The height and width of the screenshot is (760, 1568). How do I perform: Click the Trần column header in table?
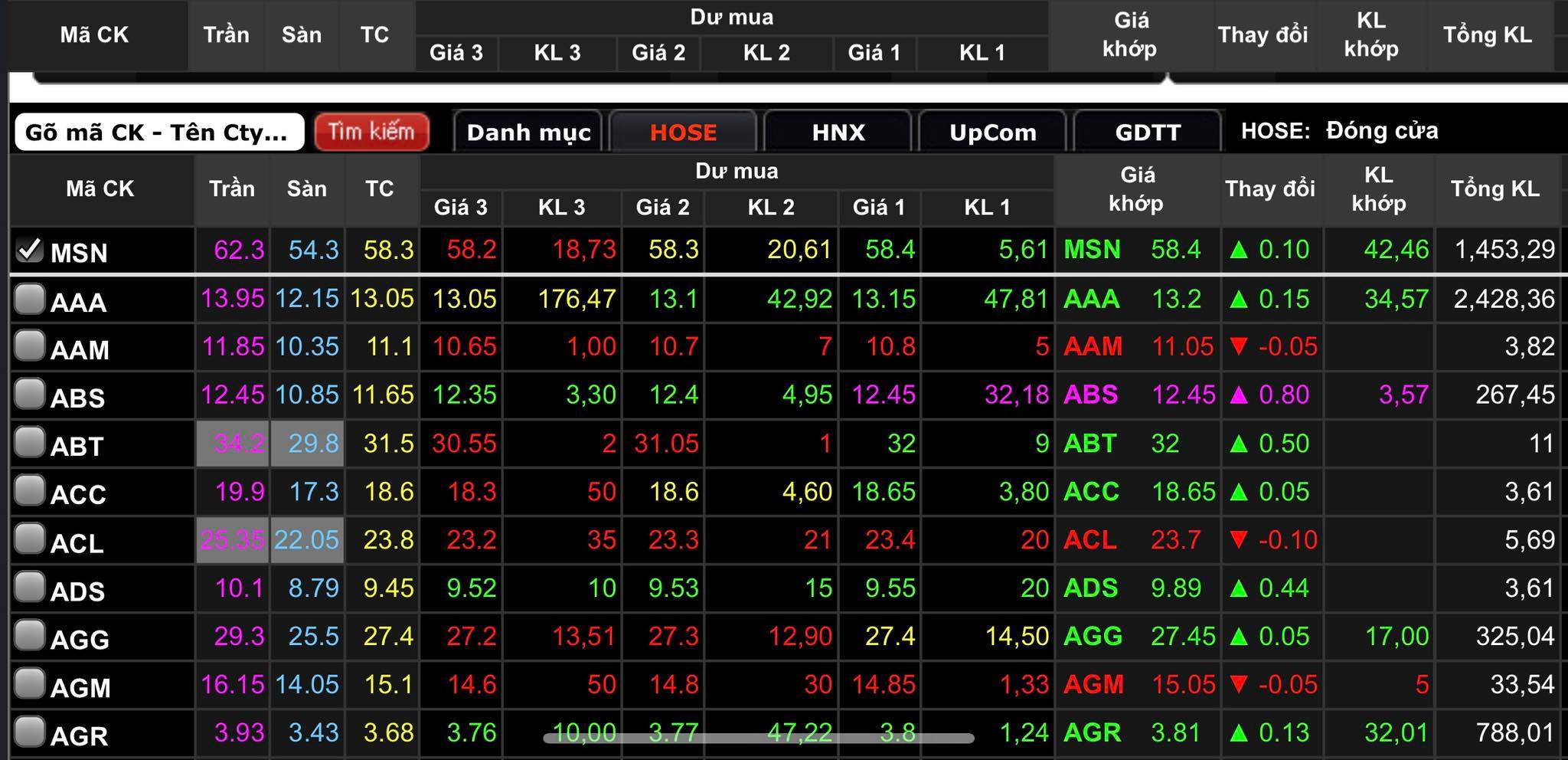pos(232,189)
